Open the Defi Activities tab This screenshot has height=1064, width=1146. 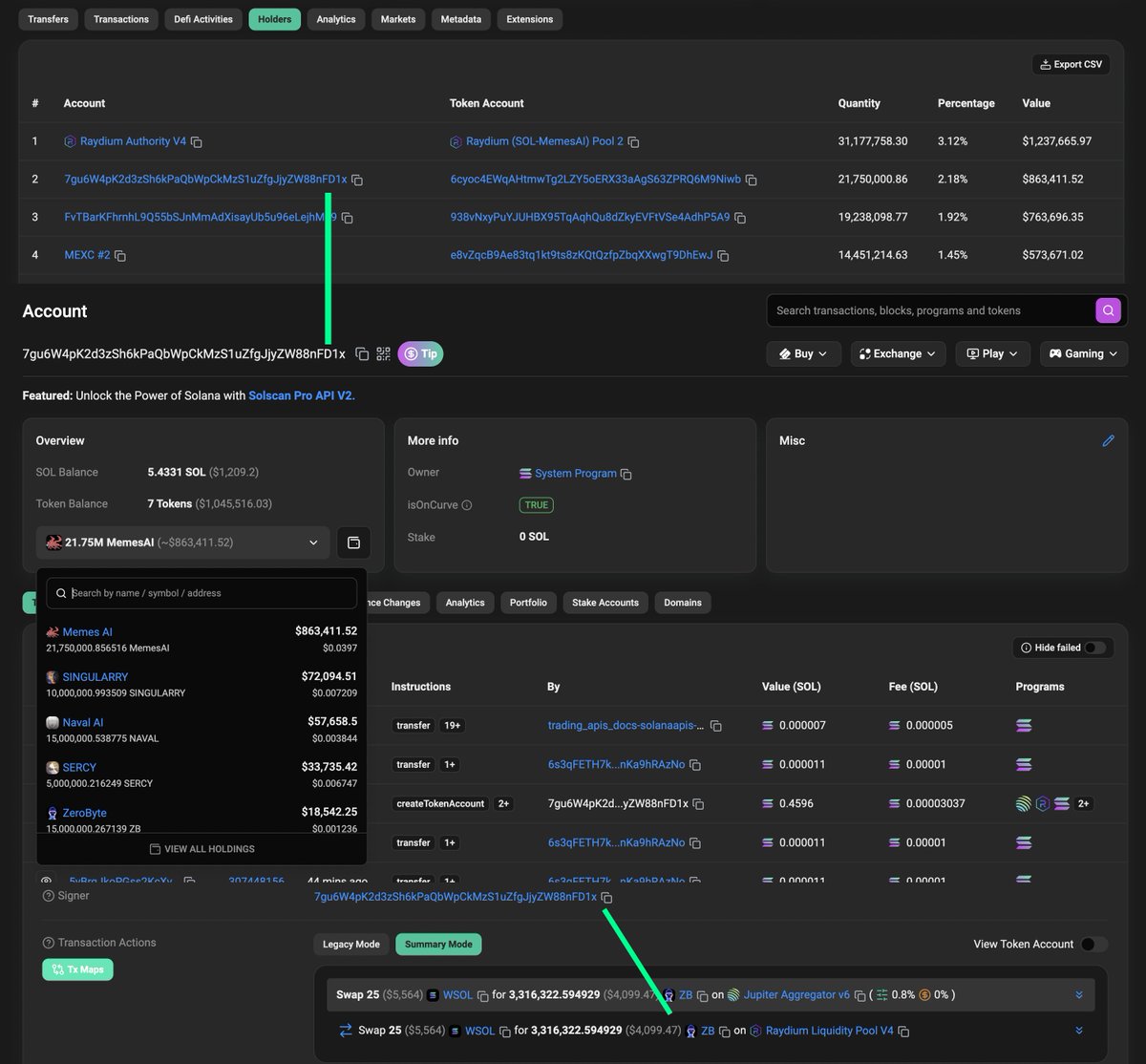[203, 19]
